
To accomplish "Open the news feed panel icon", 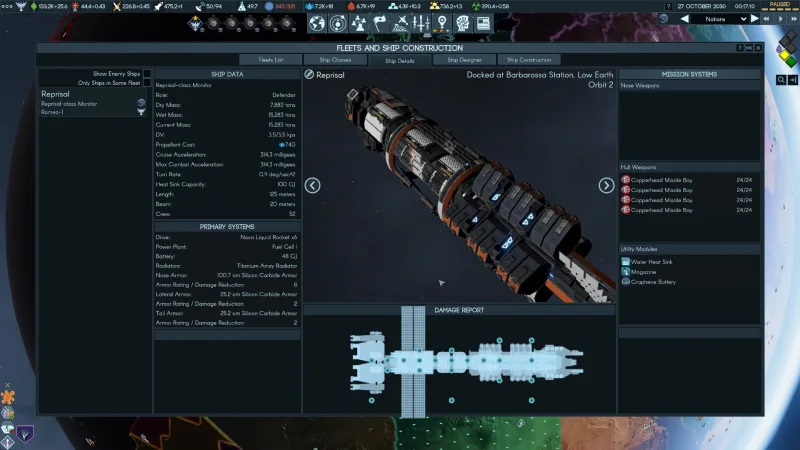I will click(x=483, y=23).
